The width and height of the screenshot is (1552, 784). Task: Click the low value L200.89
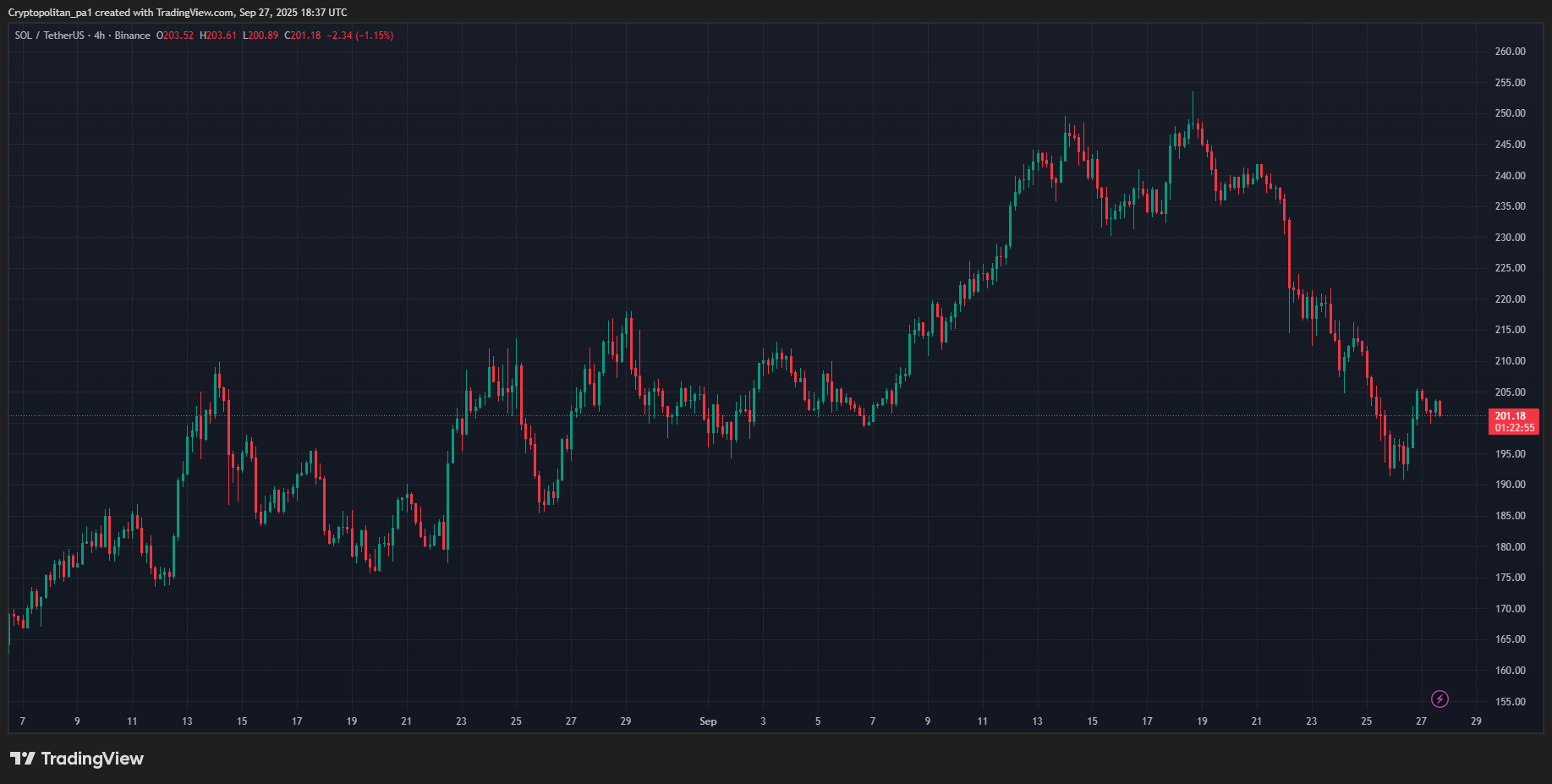pyautogui.click(x=260, y=36)
